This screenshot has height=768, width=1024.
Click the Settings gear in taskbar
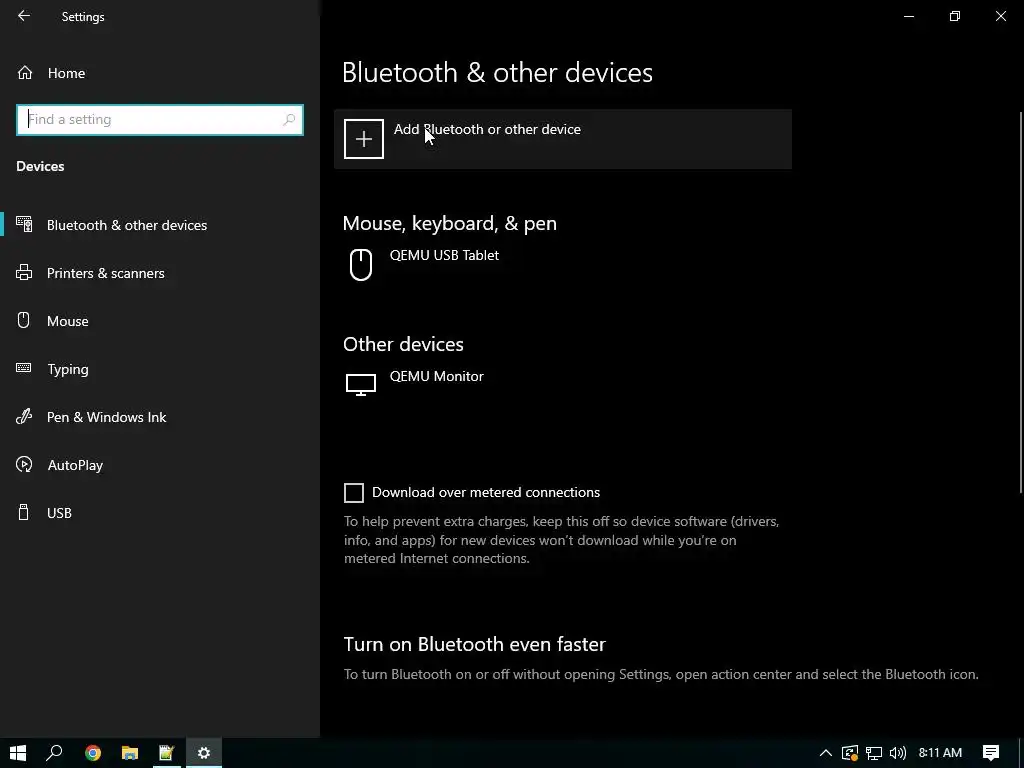pos(204,753)
